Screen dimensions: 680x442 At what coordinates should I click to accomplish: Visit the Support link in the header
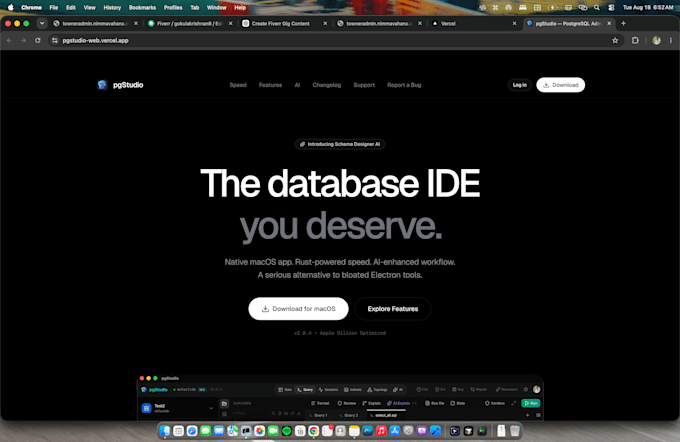(x=364, y=85)
